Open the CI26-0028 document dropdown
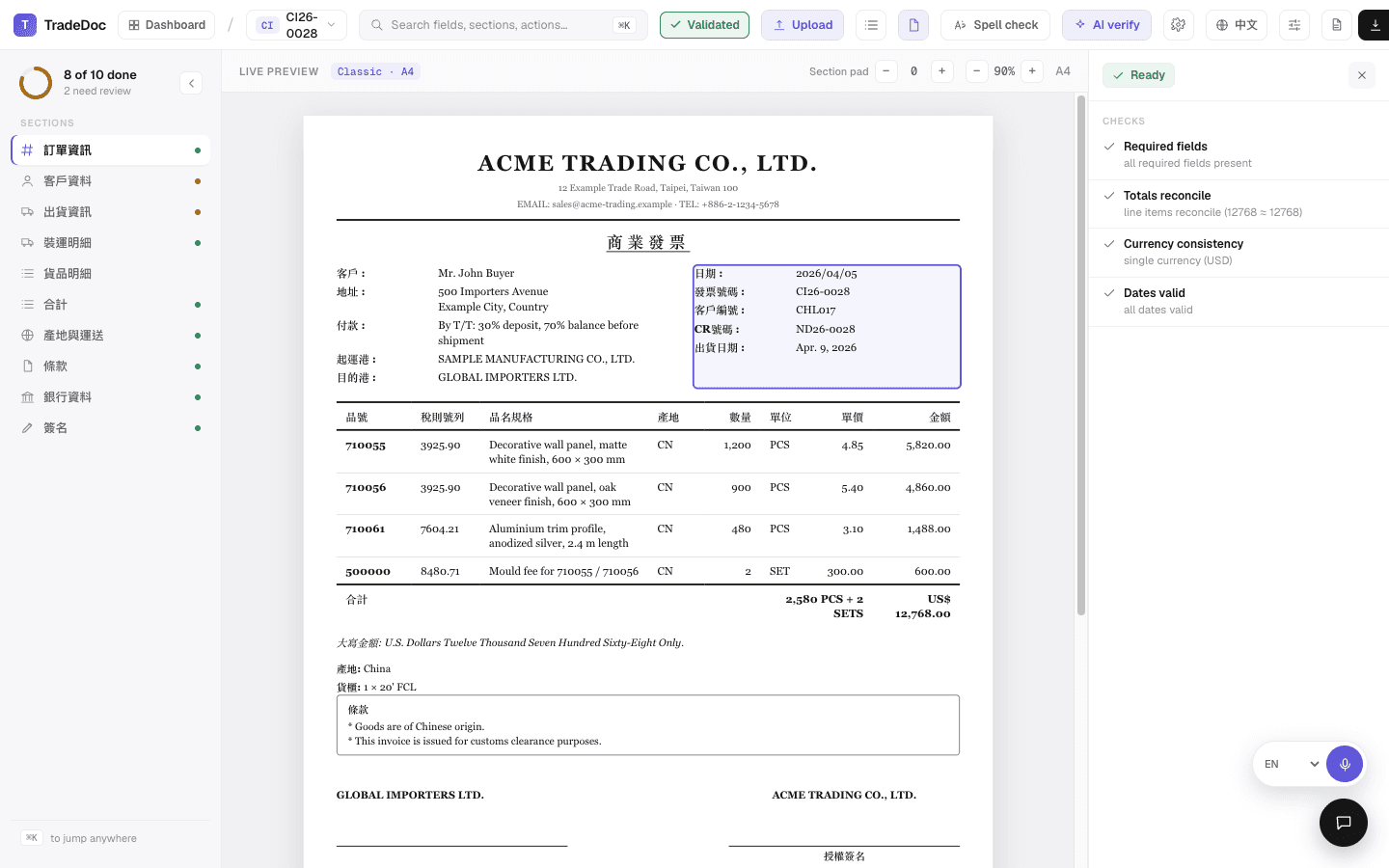This screenshot has width=1389, height=868. click(296, 25)
